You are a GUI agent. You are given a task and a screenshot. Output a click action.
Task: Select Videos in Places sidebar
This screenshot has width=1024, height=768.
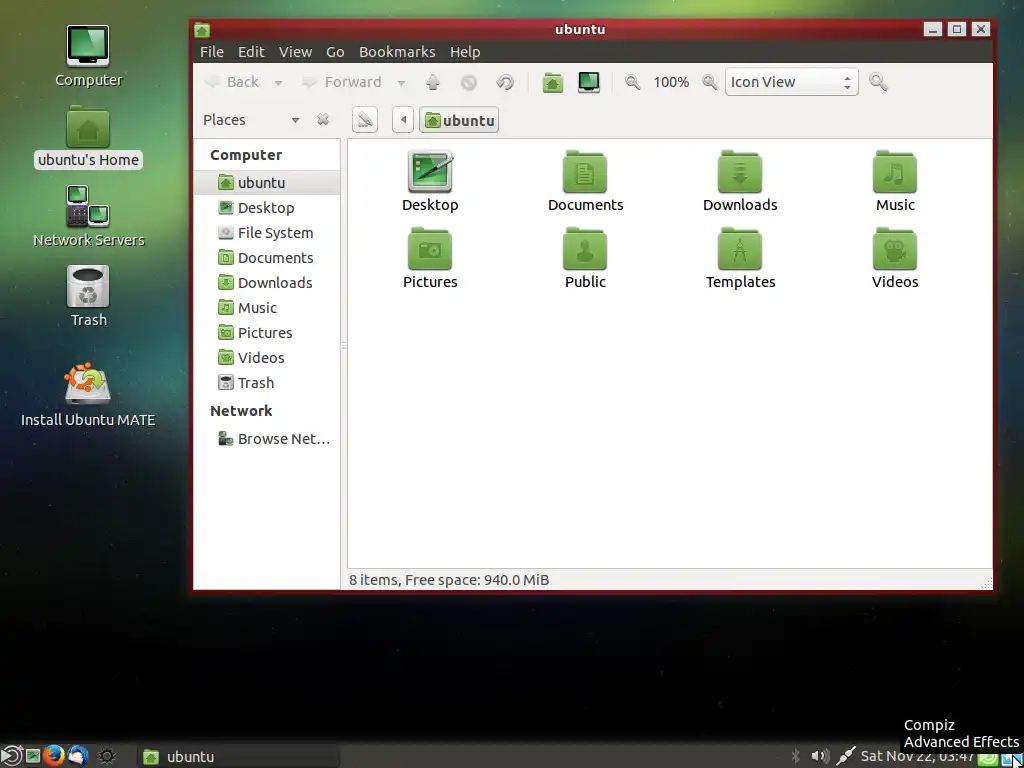pyautogui.click(x=267, y=358)
